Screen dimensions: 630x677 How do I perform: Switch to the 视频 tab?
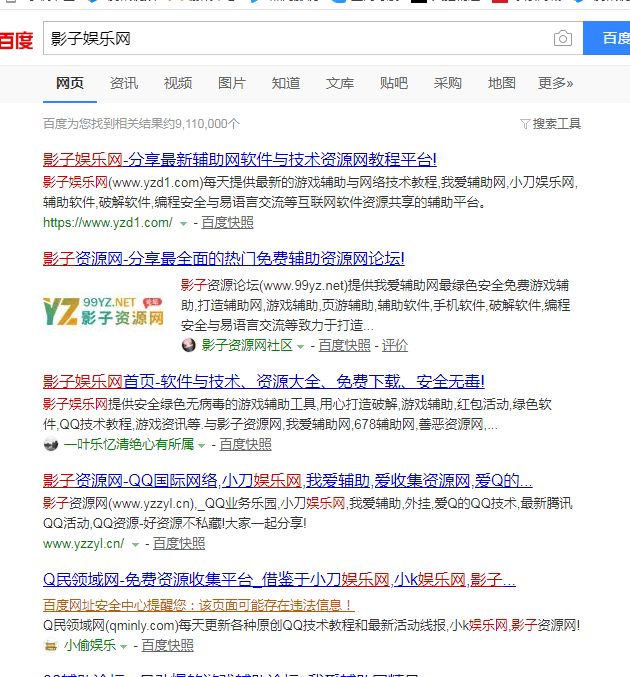[178, 83]
